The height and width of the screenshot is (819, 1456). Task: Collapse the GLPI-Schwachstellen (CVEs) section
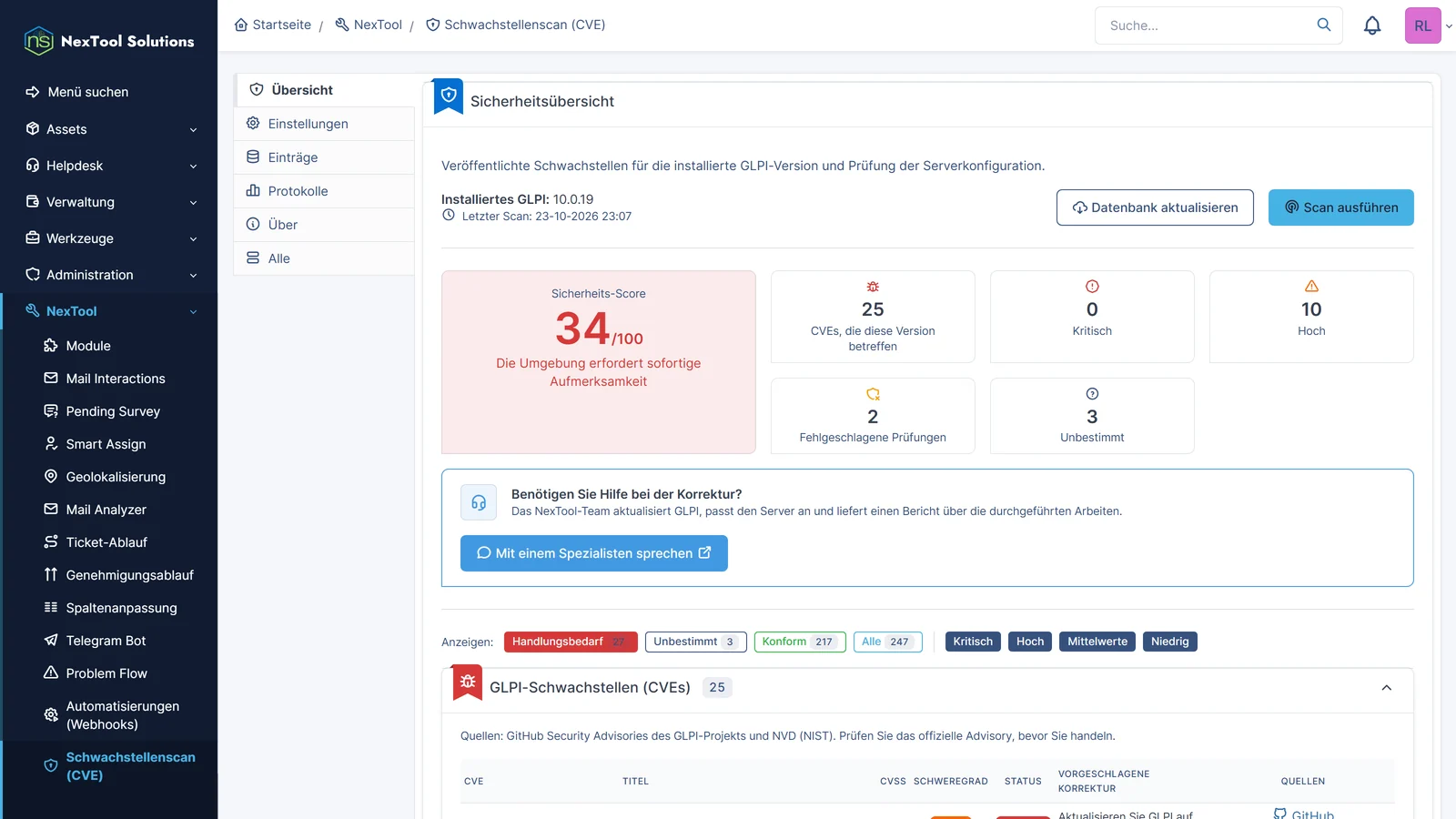[1387, 688]
